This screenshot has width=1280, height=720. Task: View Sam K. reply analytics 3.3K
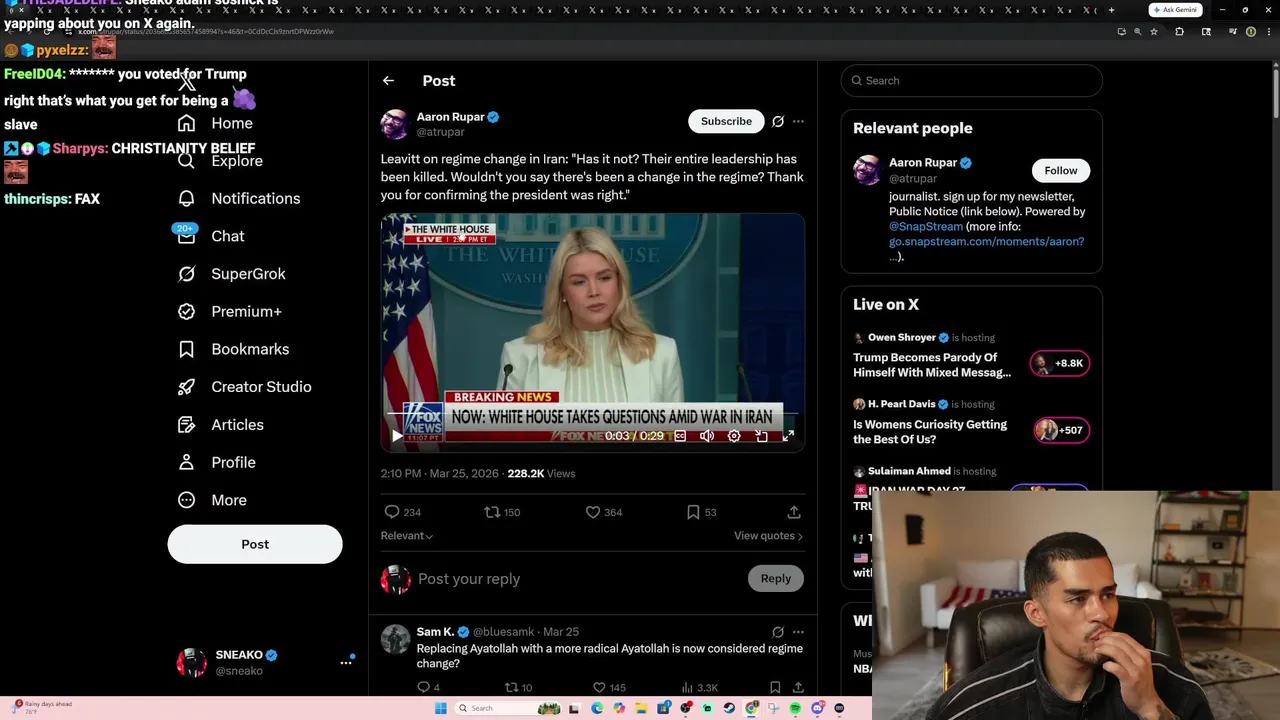click(701, 687)
